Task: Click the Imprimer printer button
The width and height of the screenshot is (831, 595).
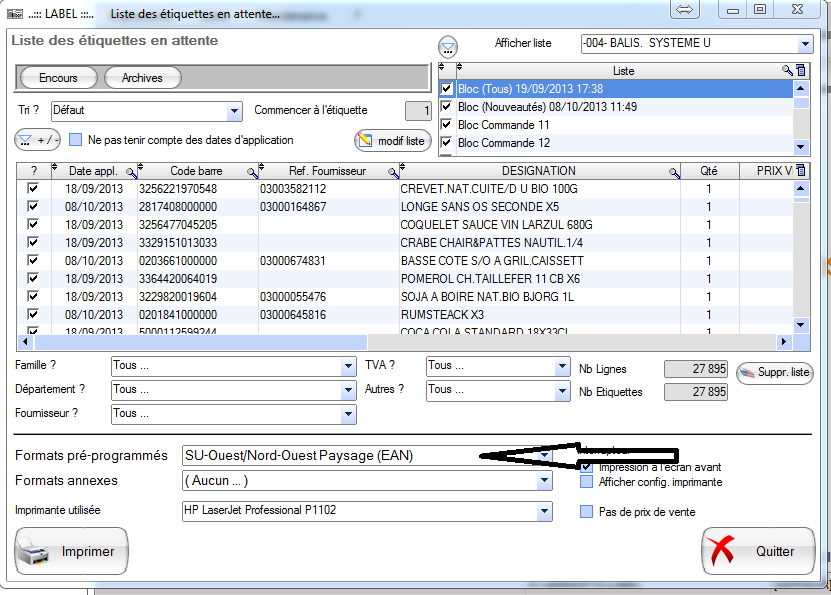Action: 72,551
